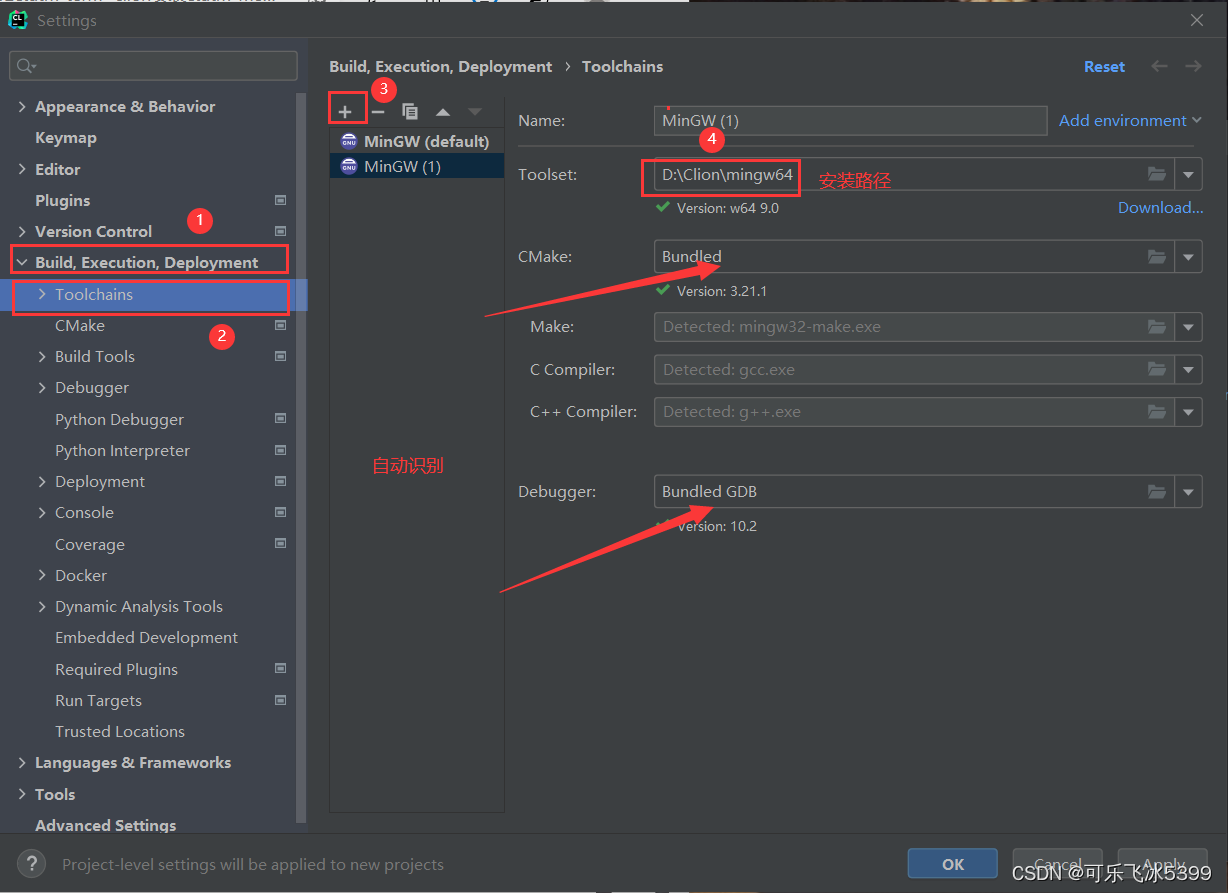This screenshot has width=1228, height=893.
Task: Expand Appearance & Behavior section
Action: tap(22, 106)
